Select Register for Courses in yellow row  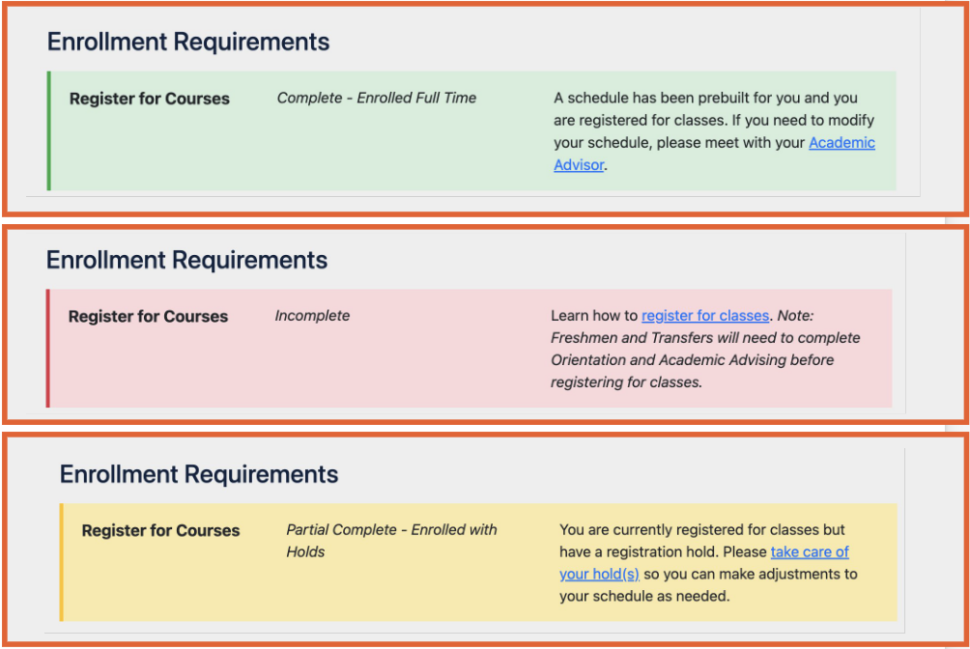point(160,531)
